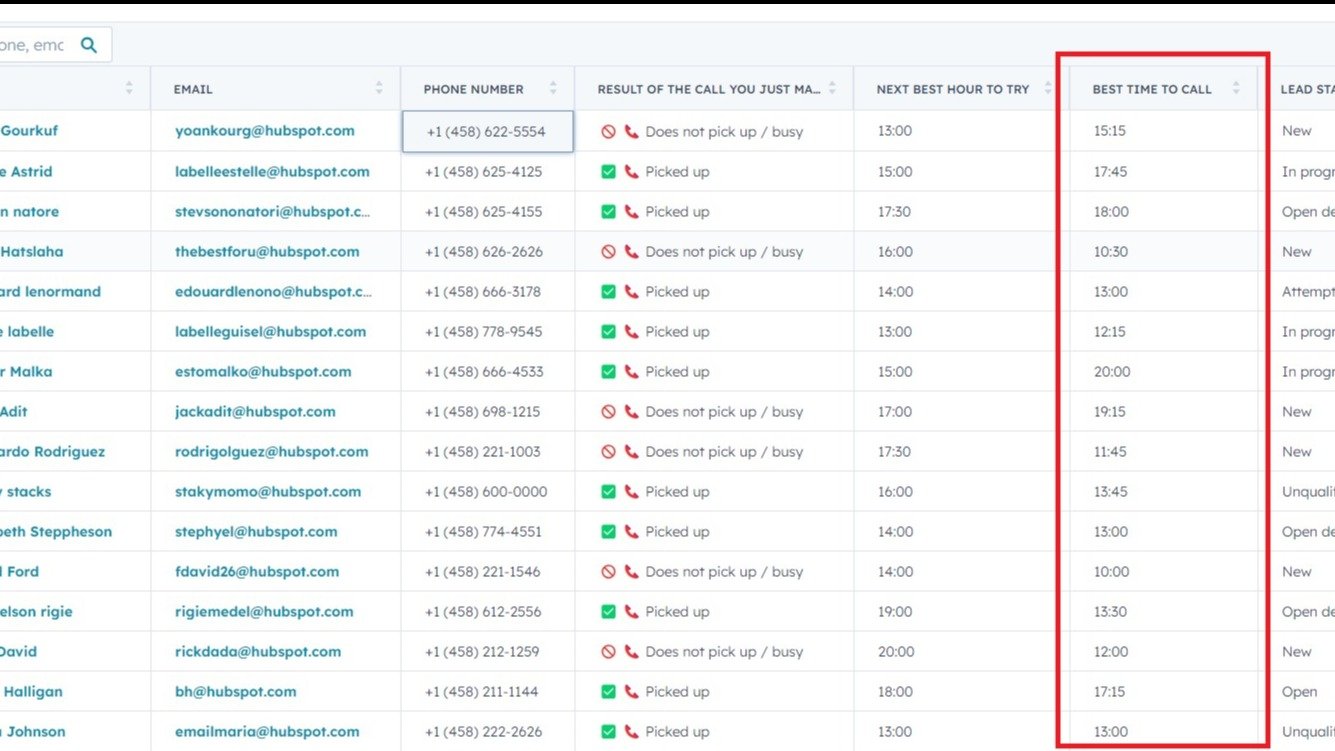The image size is (1335, 751).
Task: Click green checkmark in Johnson row
Action: [608, 732]
